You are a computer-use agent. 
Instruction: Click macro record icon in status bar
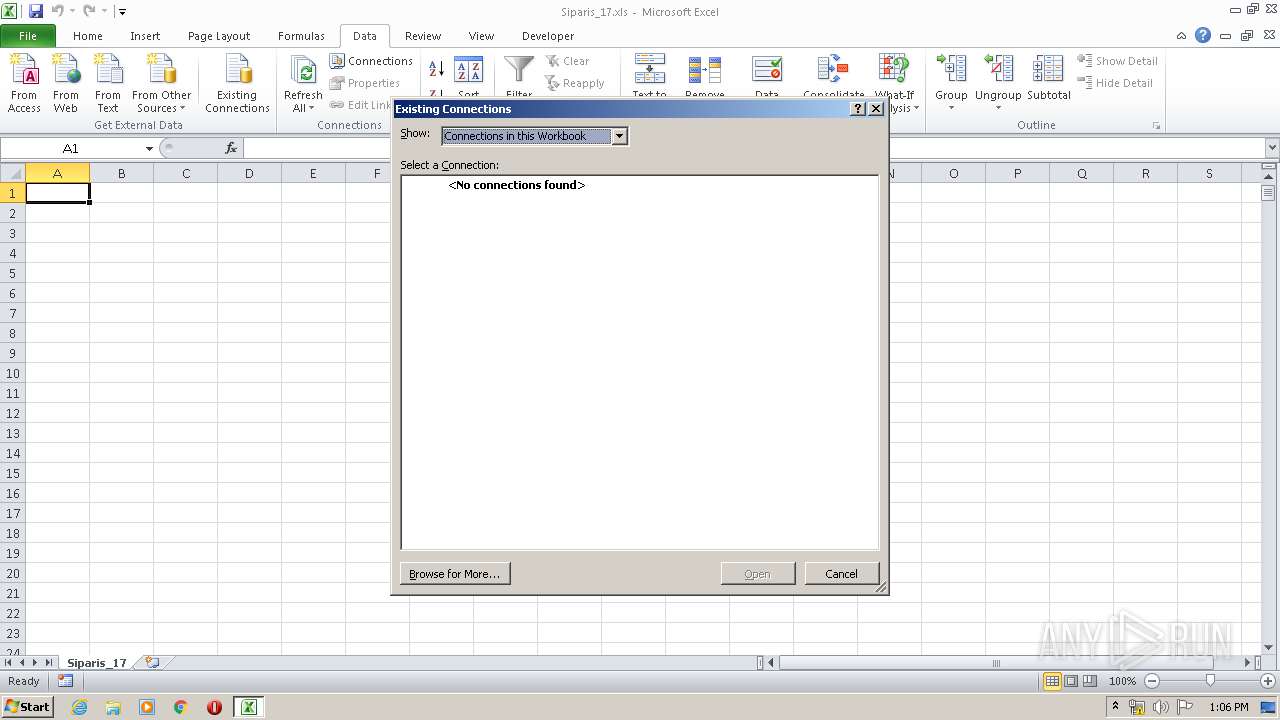65,681
